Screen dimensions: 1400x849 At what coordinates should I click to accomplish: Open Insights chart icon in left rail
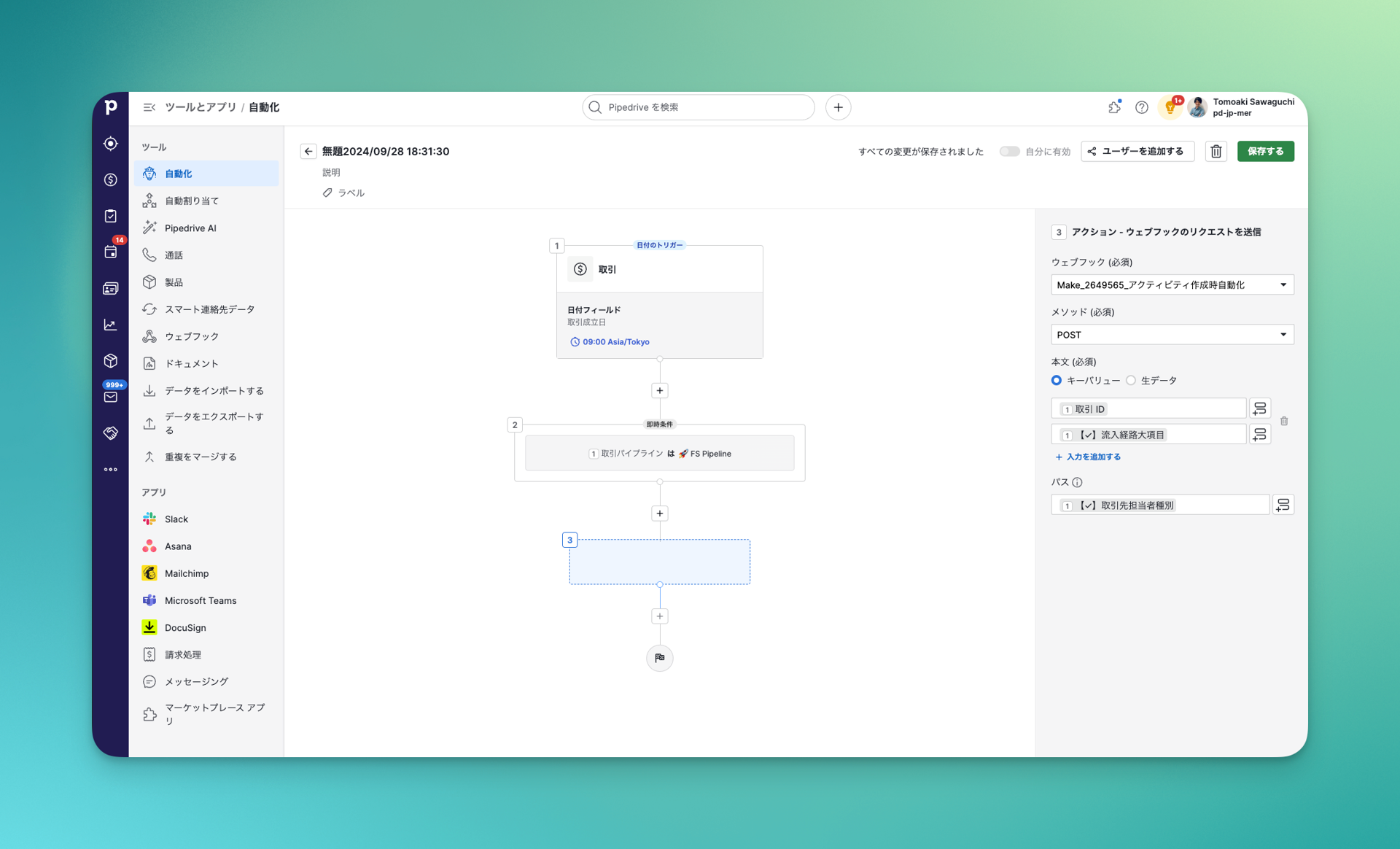111,325
